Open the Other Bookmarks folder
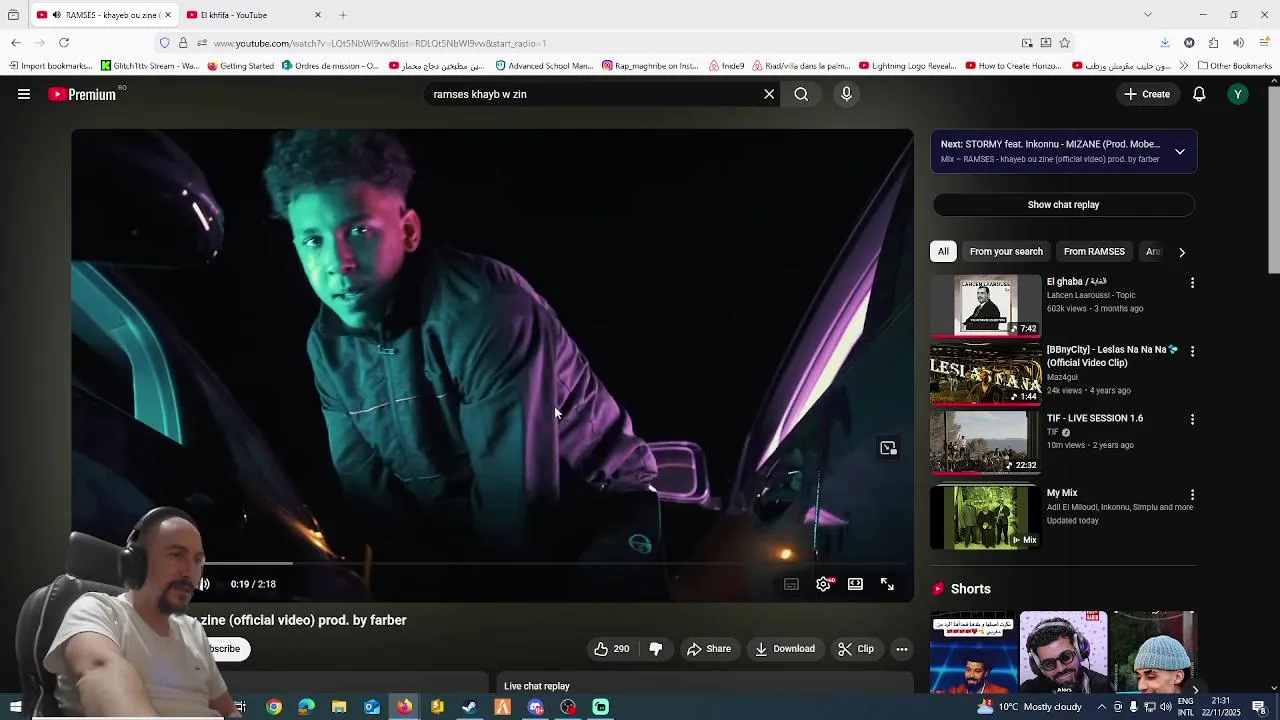1280x720 pixels. coord(1234,66)
